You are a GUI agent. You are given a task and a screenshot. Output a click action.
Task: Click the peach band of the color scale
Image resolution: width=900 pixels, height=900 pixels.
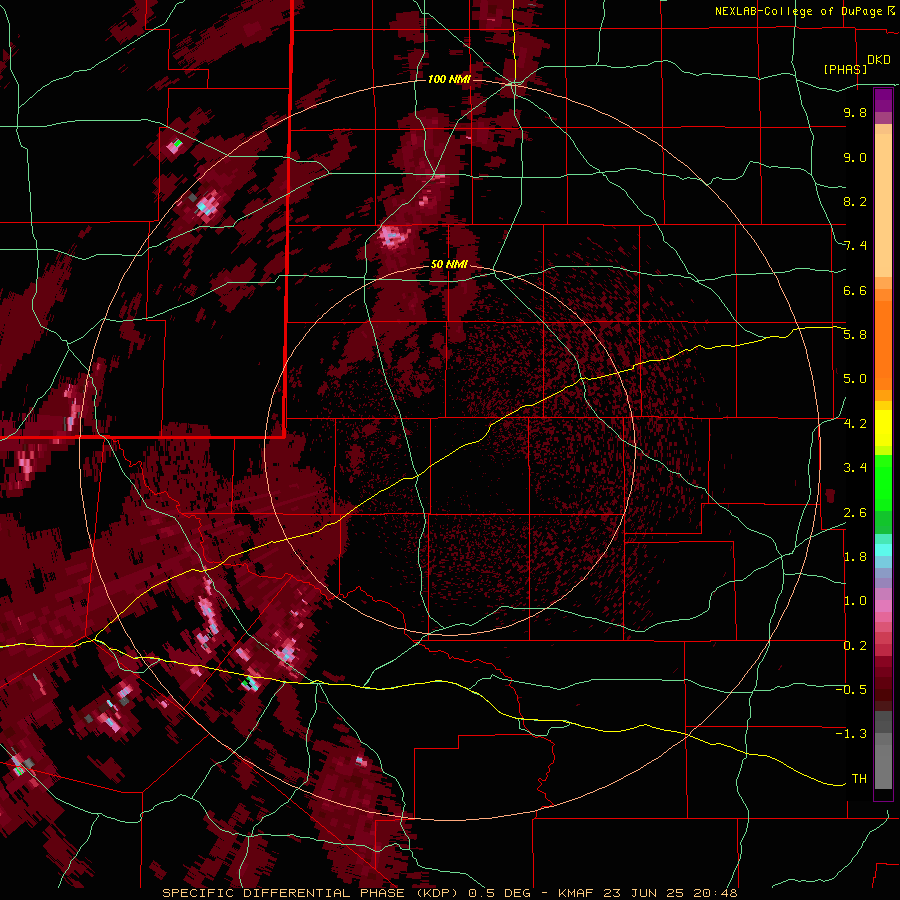point(883,201)
